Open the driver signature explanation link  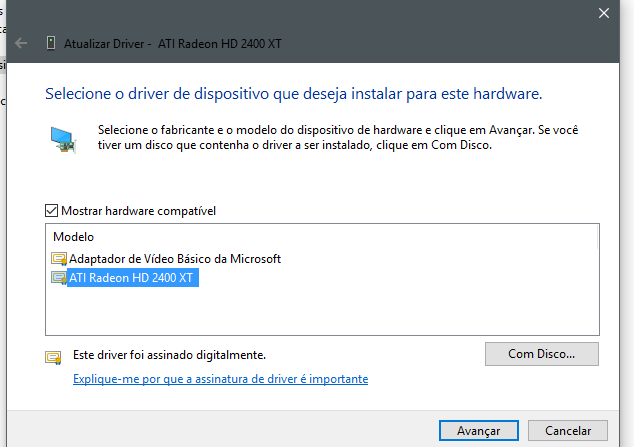pyautogui.click(x=220, y=379)
